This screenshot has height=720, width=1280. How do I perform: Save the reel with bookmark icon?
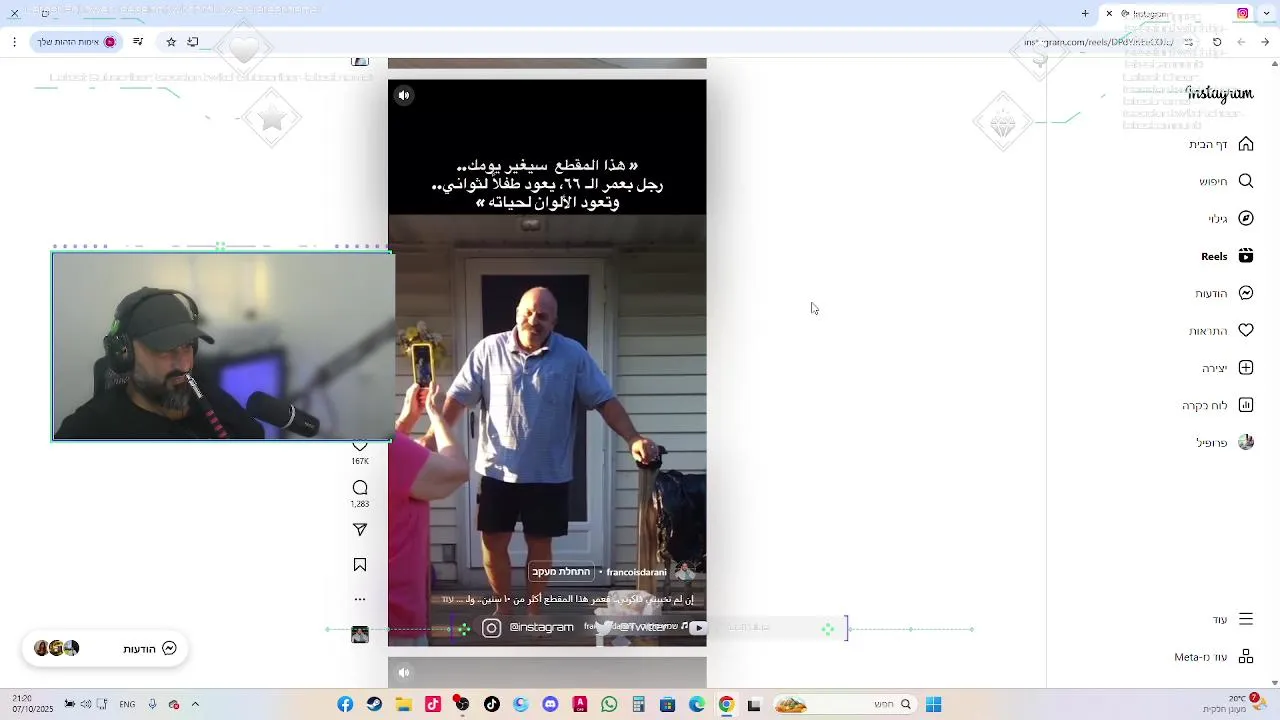360,565
